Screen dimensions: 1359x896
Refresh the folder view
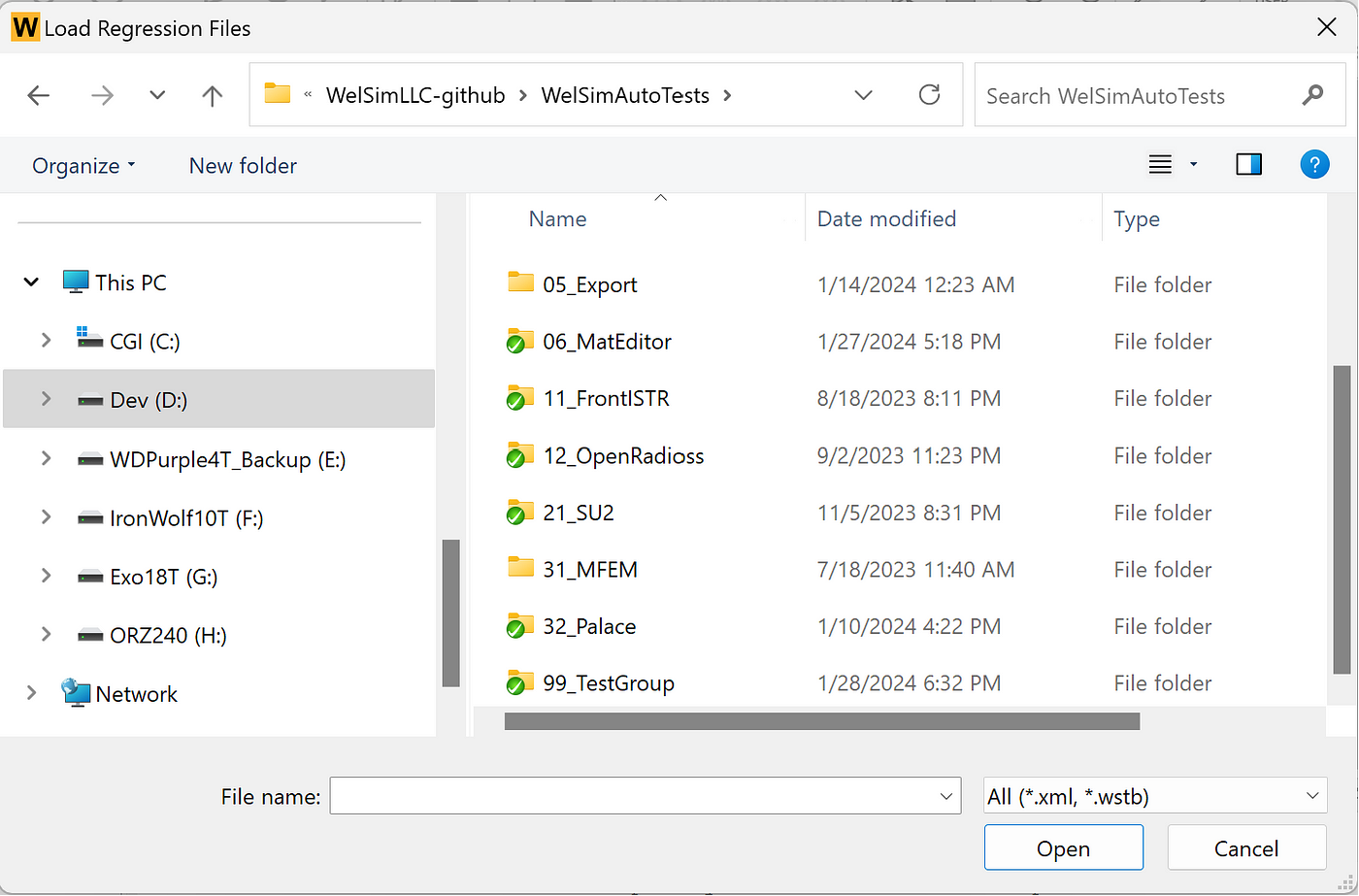click(929, 94)
